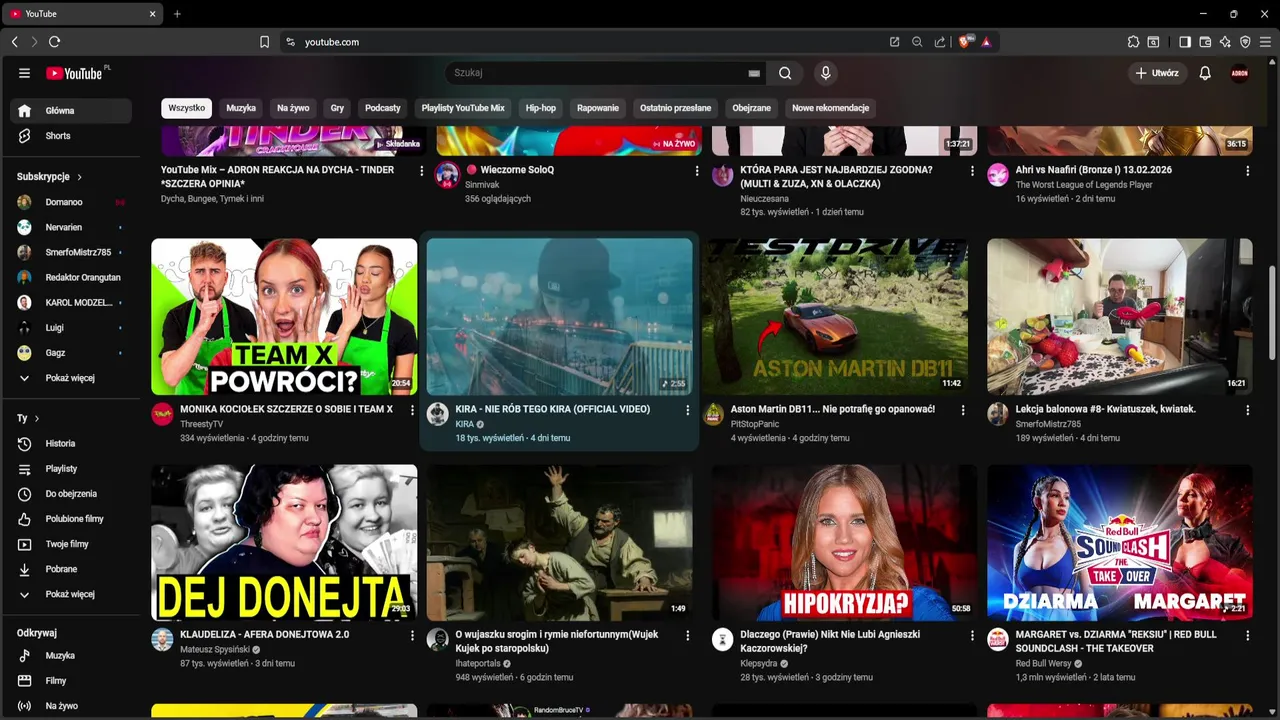This screenshot has width=1280, height=720.
Task: Open Redaktor Orangutan subscription channel
Action: click(70, 277)
